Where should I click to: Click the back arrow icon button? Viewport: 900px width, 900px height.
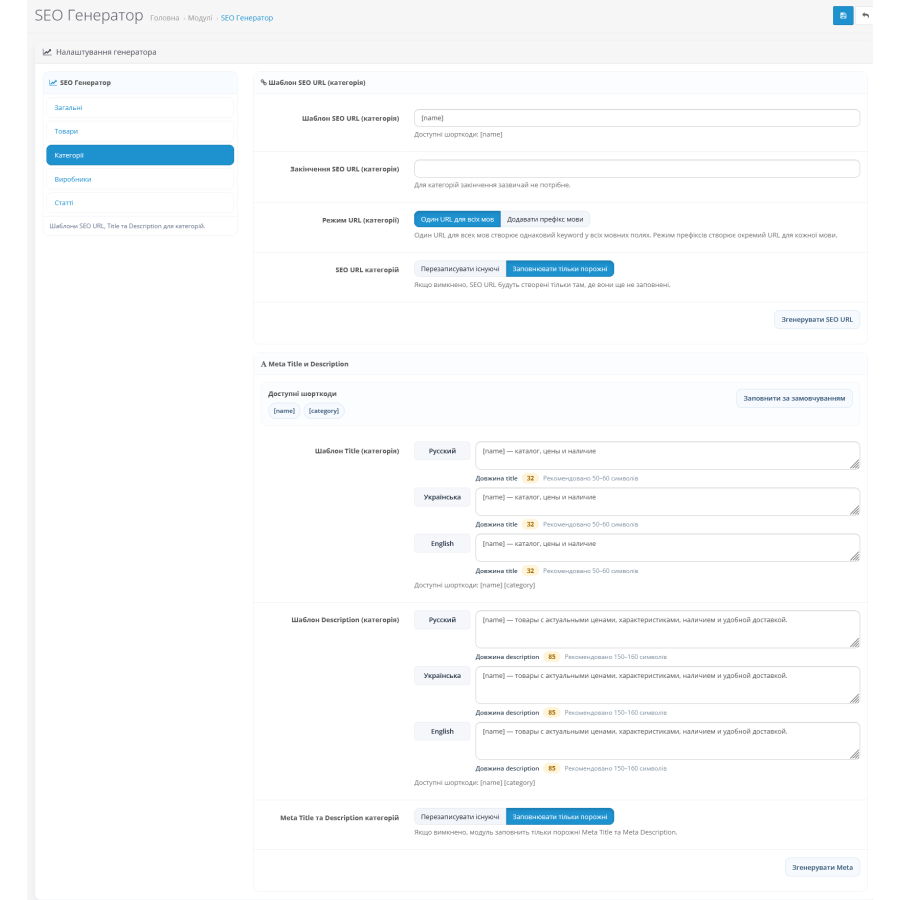point(865,15)
